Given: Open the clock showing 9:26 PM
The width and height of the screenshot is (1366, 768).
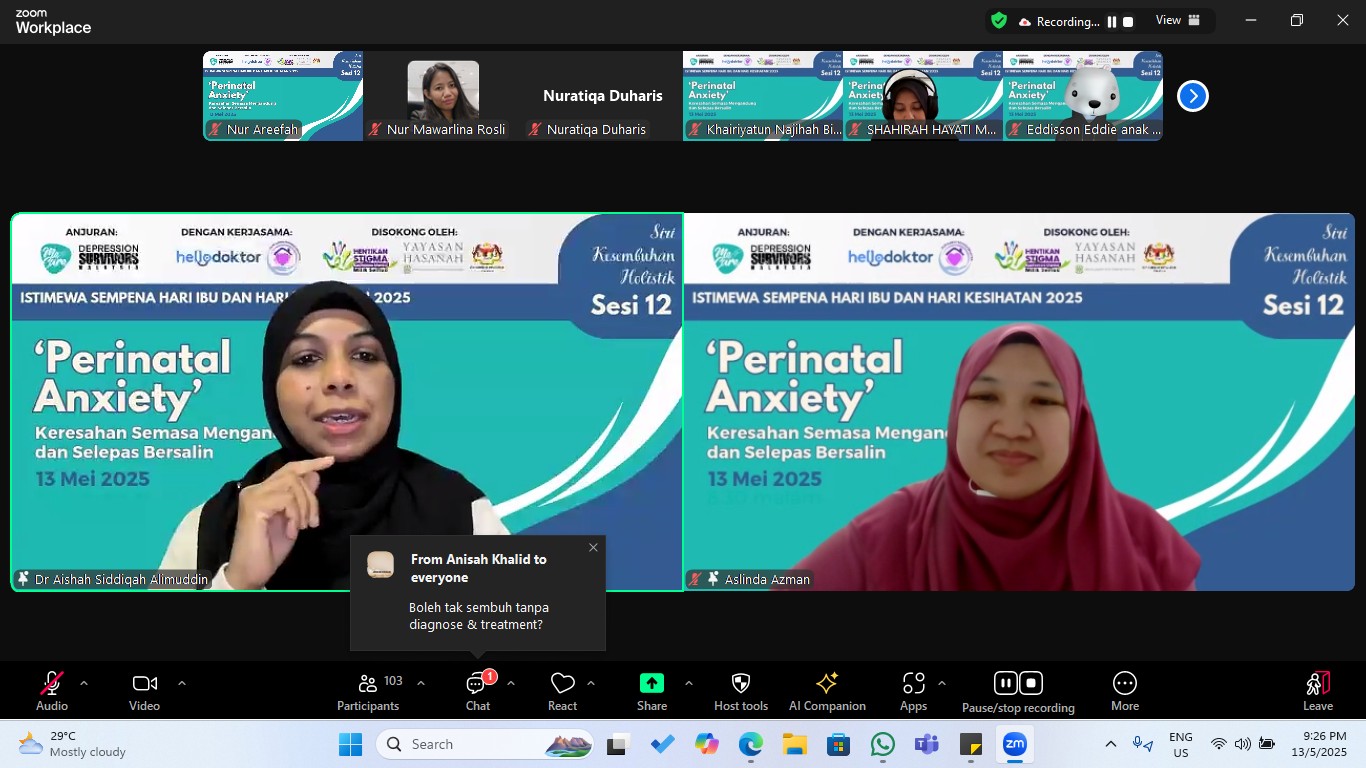Looking at the screenshot, I should click(1318, 744).
